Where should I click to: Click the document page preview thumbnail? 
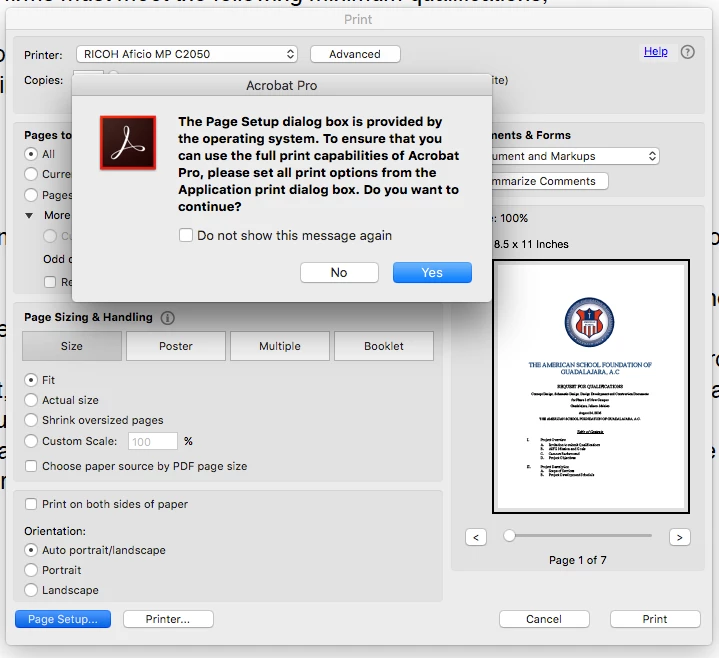click(591, 387)
